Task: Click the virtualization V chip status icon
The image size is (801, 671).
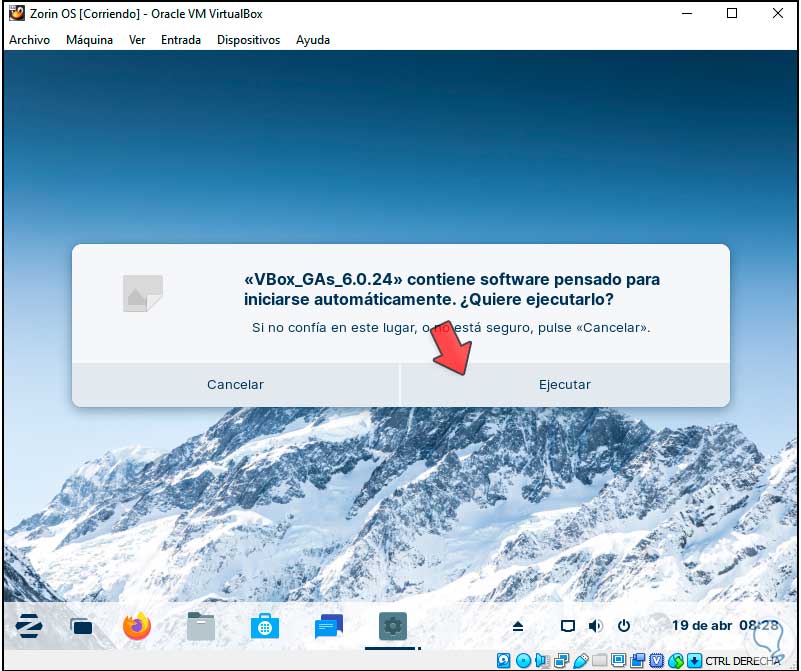Action: point(656,661)
